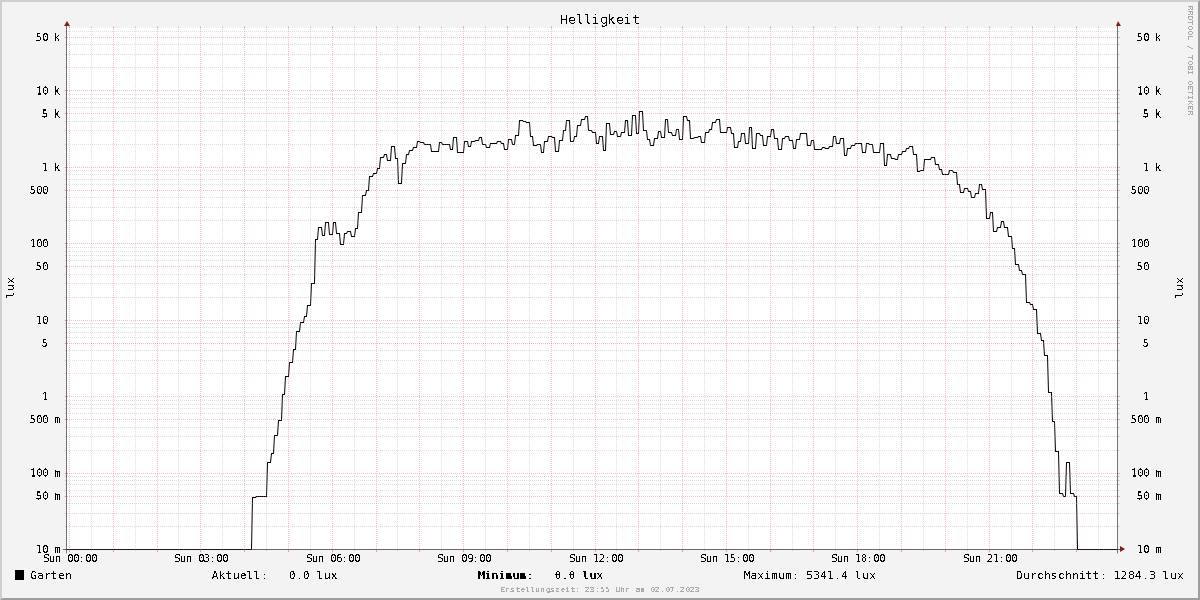Click the "1 k" label on left axis

coord(51,167)
